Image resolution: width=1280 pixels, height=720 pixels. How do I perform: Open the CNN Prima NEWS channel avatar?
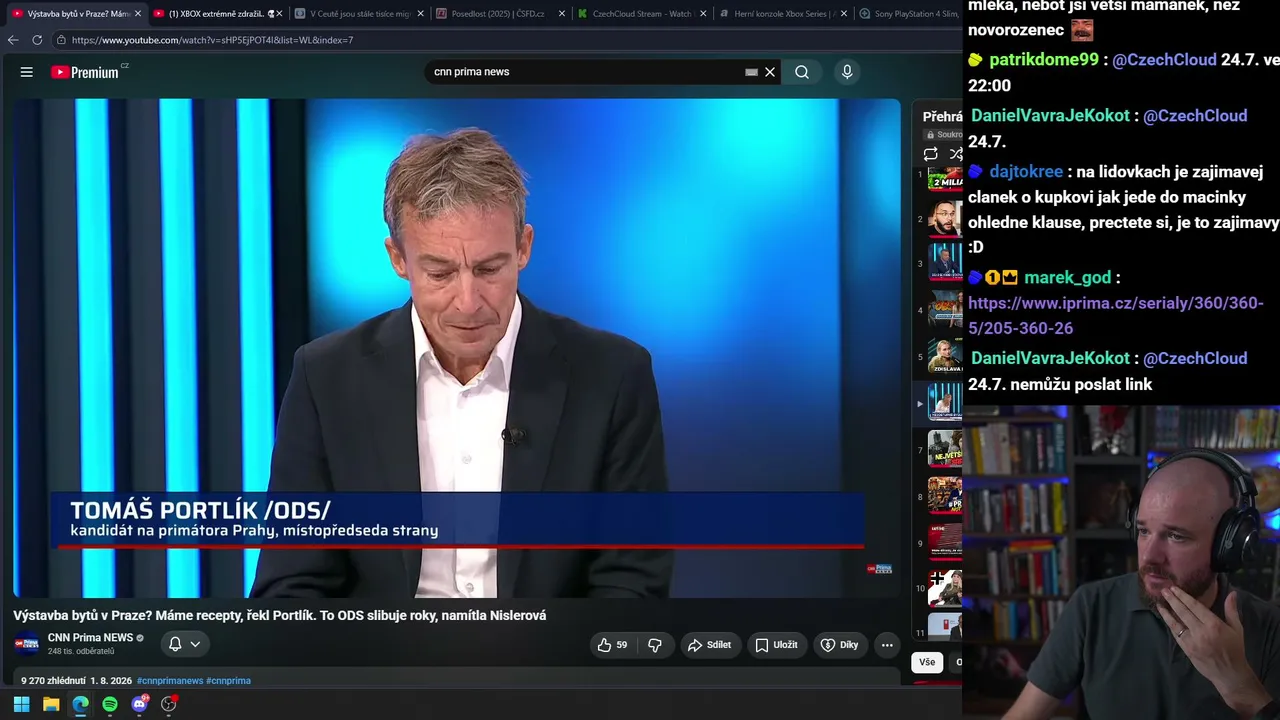click(27, 644)
